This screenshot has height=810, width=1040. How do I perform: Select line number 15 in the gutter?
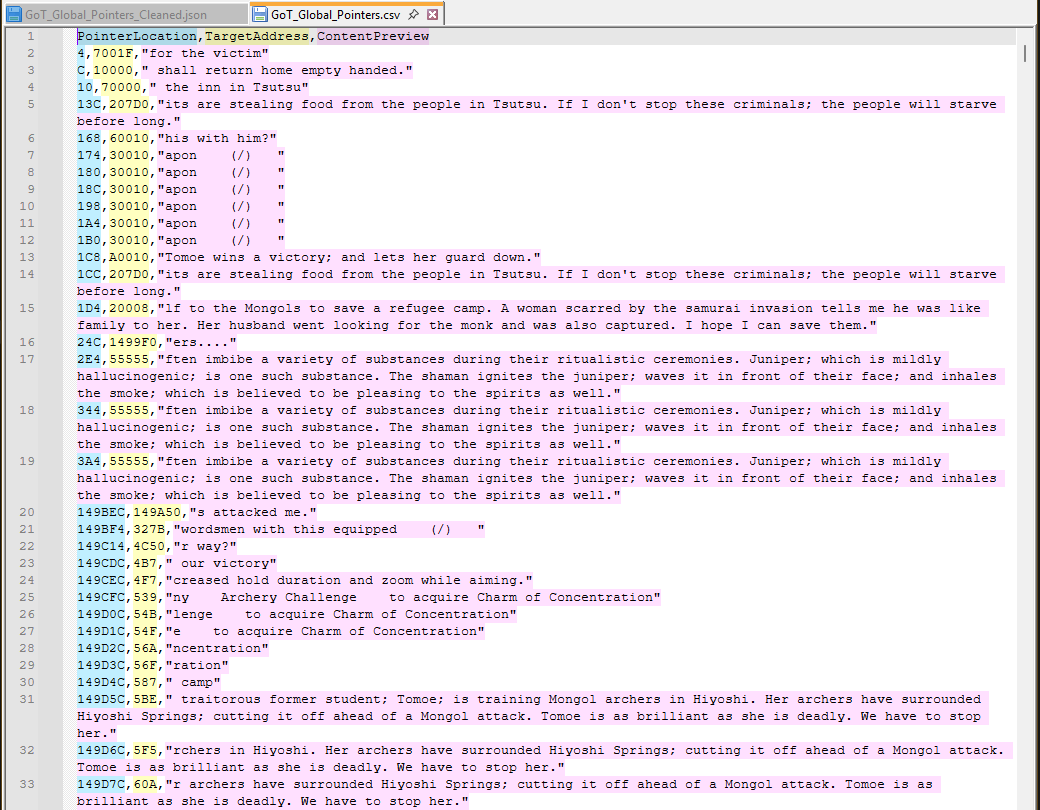[x=27, y=308]
